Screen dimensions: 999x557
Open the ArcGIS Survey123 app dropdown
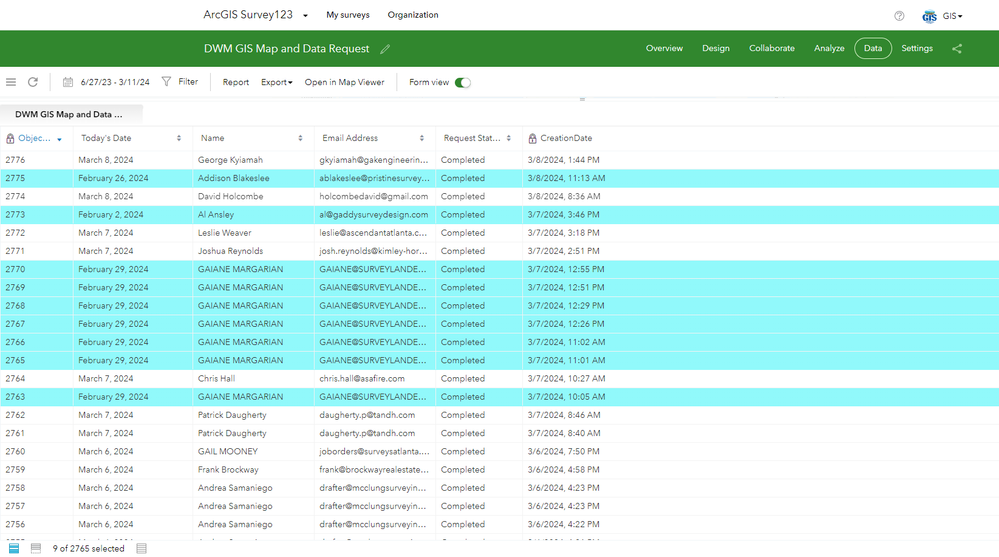coord(305,16)
